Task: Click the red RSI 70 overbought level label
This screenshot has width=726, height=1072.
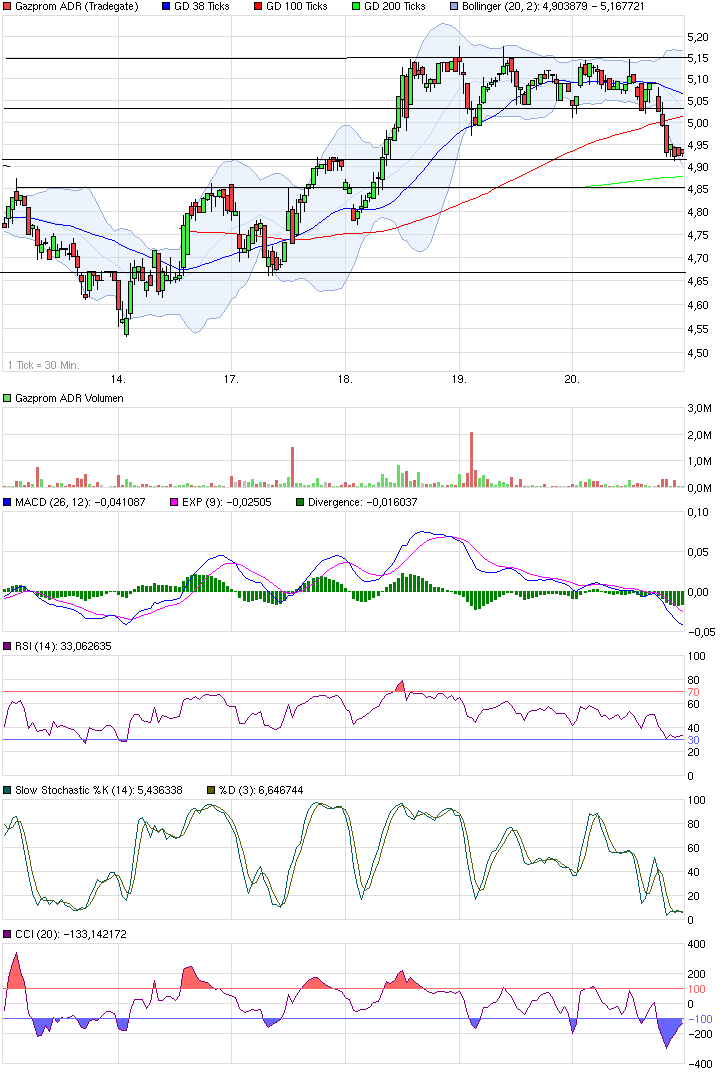Action: pyautogui.click(x=693, y=693)
